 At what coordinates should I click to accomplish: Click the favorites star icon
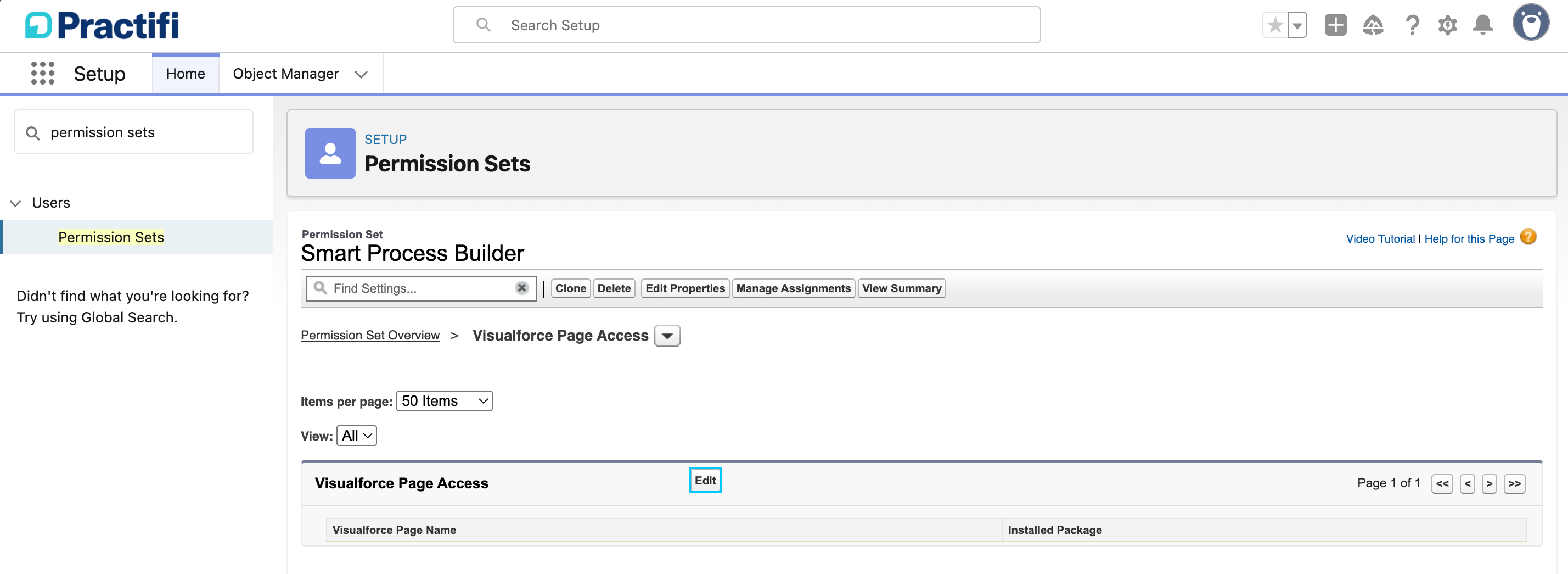1274,26
